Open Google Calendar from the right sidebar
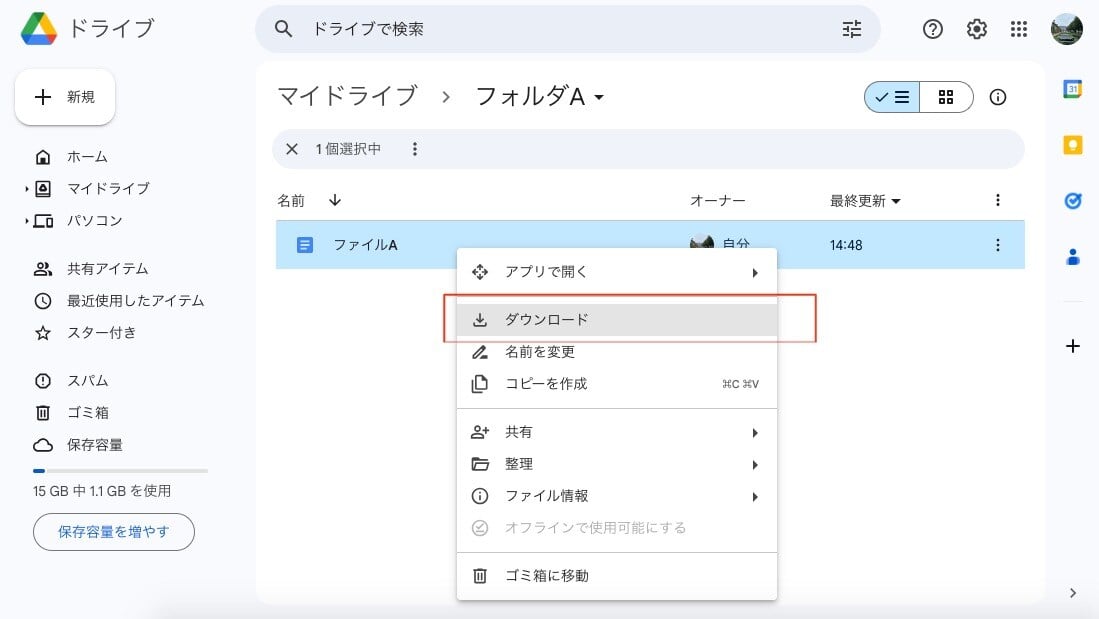This screenshot has width=1099, height=619. tap(1072, 90)
